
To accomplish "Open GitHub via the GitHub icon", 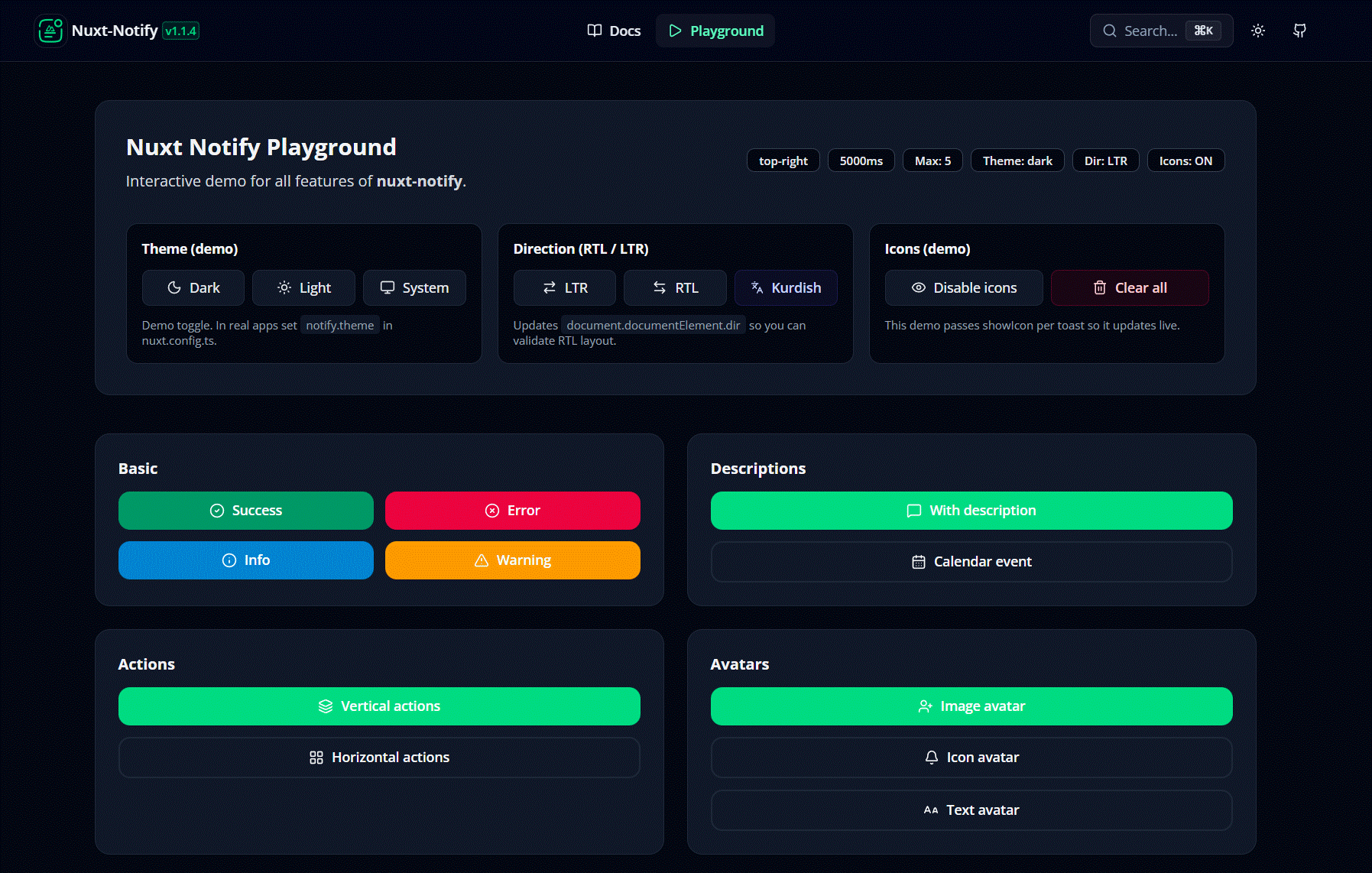I will coord(1299,31).
